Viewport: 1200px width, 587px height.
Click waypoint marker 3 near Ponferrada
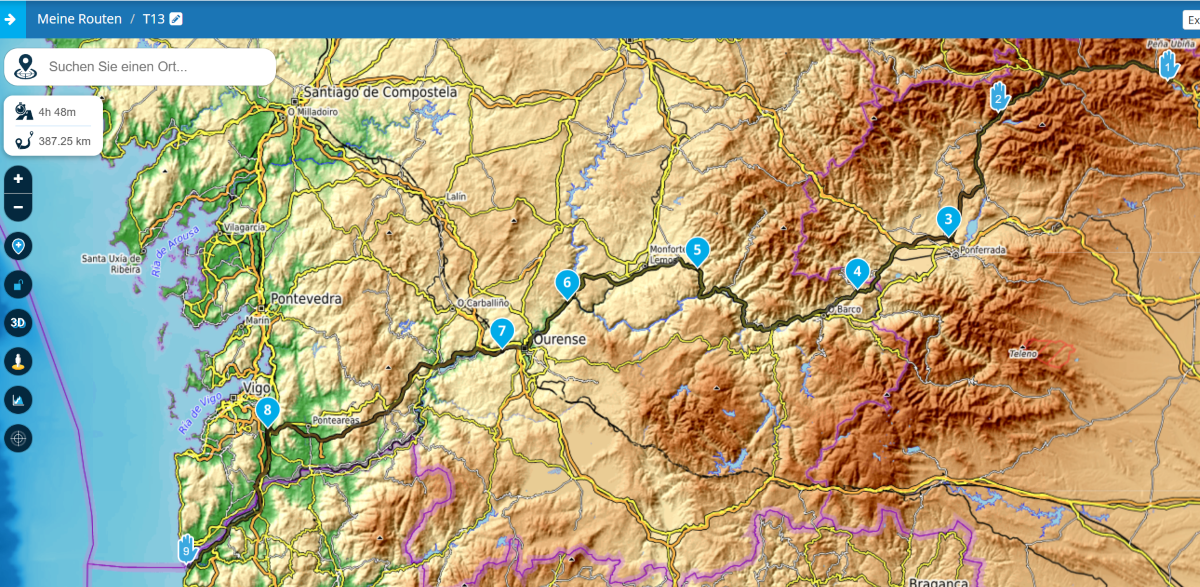pyautogui.click(x=948, y=219)
